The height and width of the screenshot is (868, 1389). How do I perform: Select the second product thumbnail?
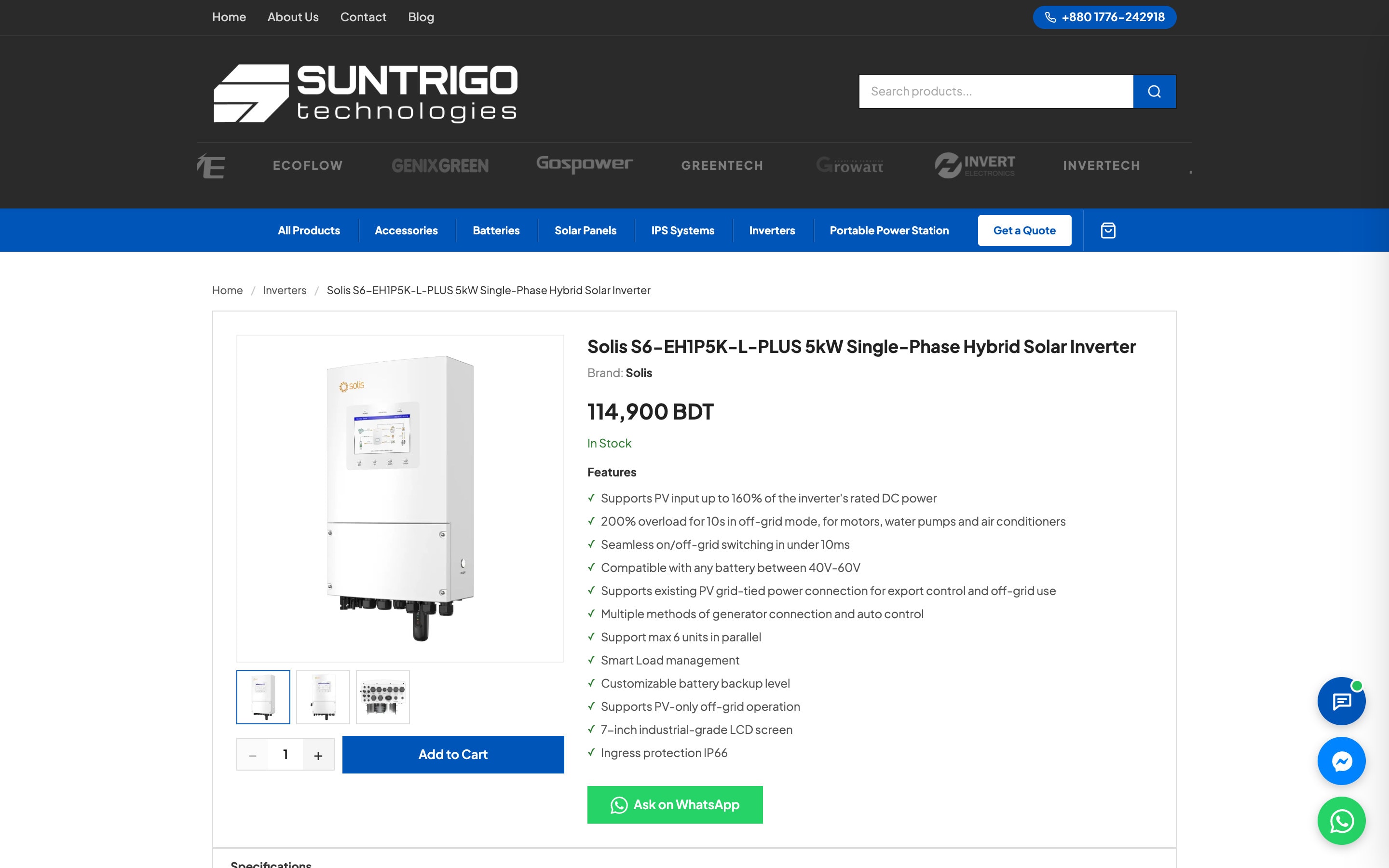click(x=323, y=697)
